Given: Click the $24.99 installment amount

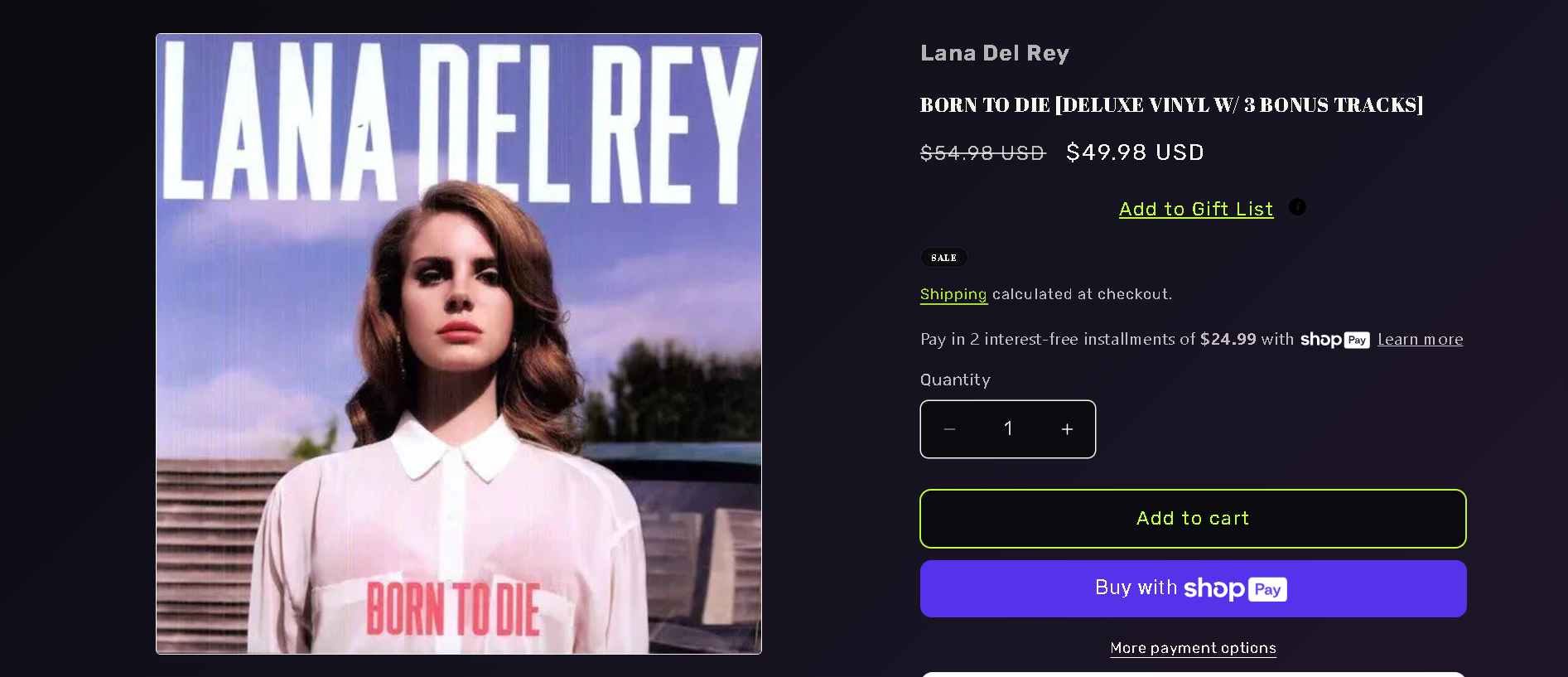Looking at the screenshot, I should point(1228,339).
